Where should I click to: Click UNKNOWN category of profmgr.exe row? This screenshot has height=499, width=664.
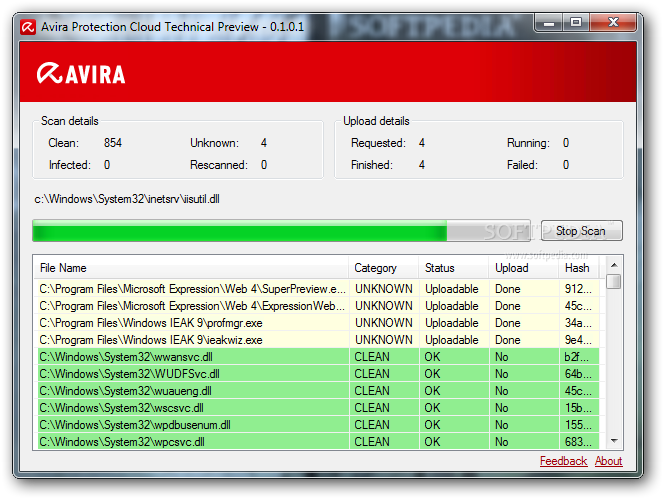tap(384, 323)
